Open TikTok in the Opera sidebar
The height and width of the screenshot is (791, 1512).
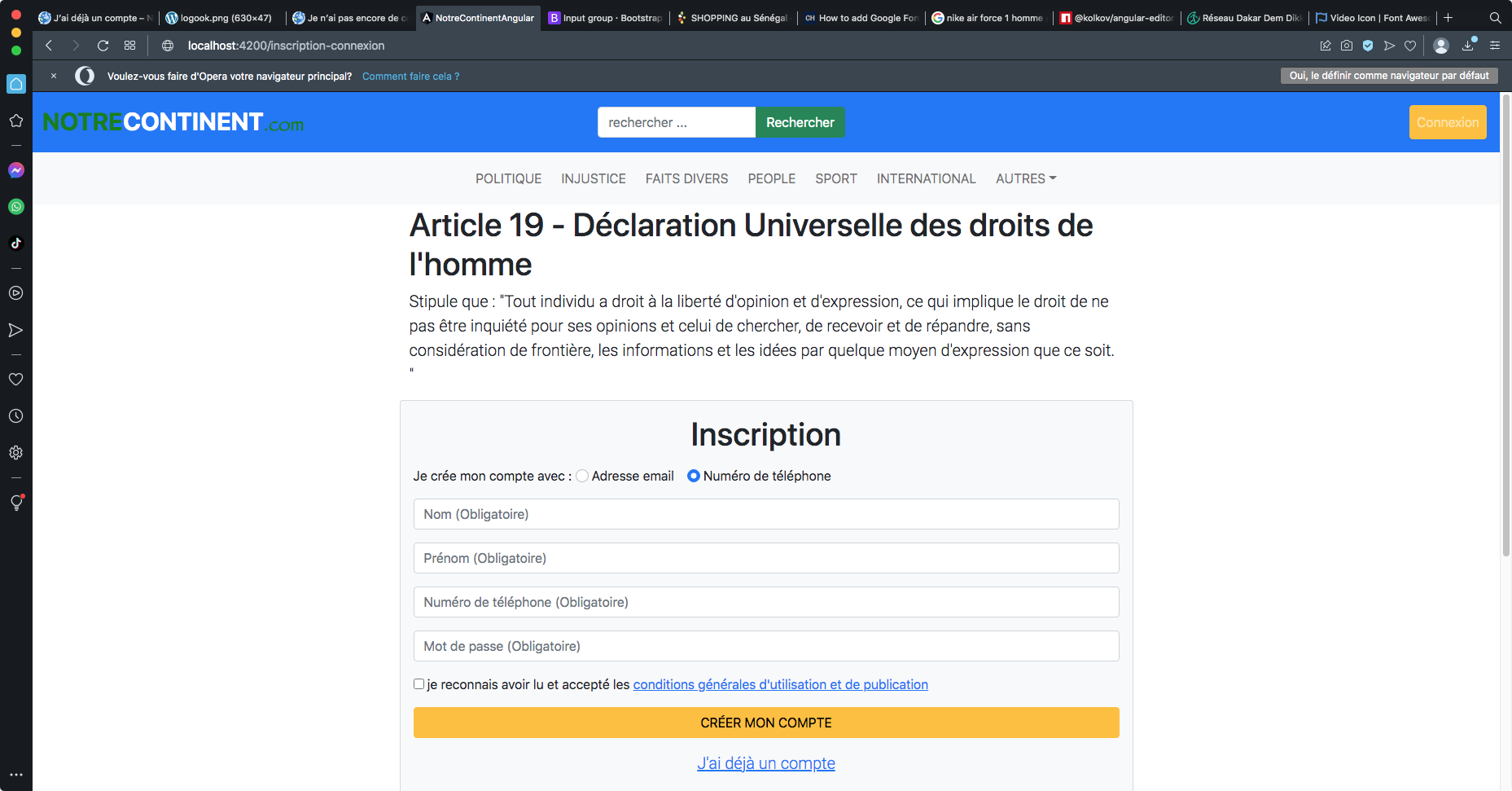(16, 243)
